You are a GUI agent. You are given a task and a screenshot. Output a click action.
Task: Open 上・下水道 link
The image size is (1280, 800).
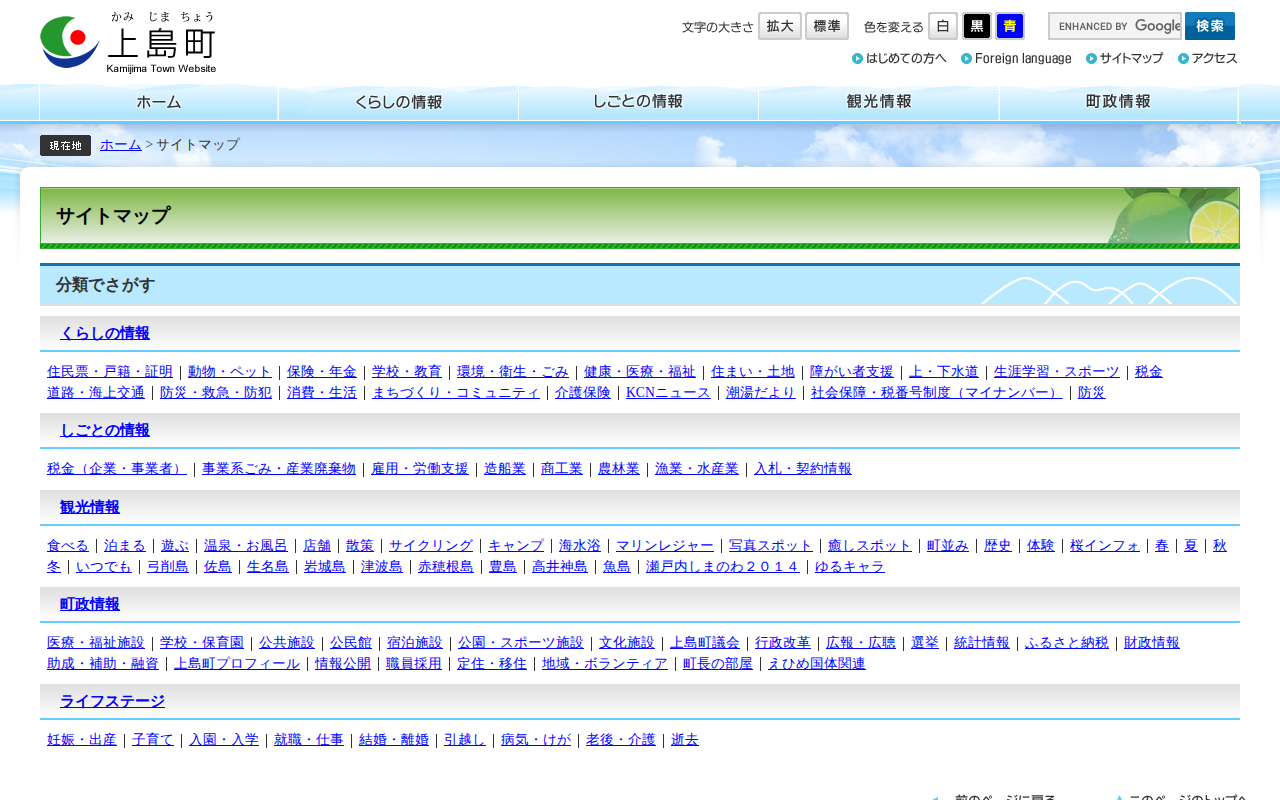pyautogui.click(x=944, y=372)
